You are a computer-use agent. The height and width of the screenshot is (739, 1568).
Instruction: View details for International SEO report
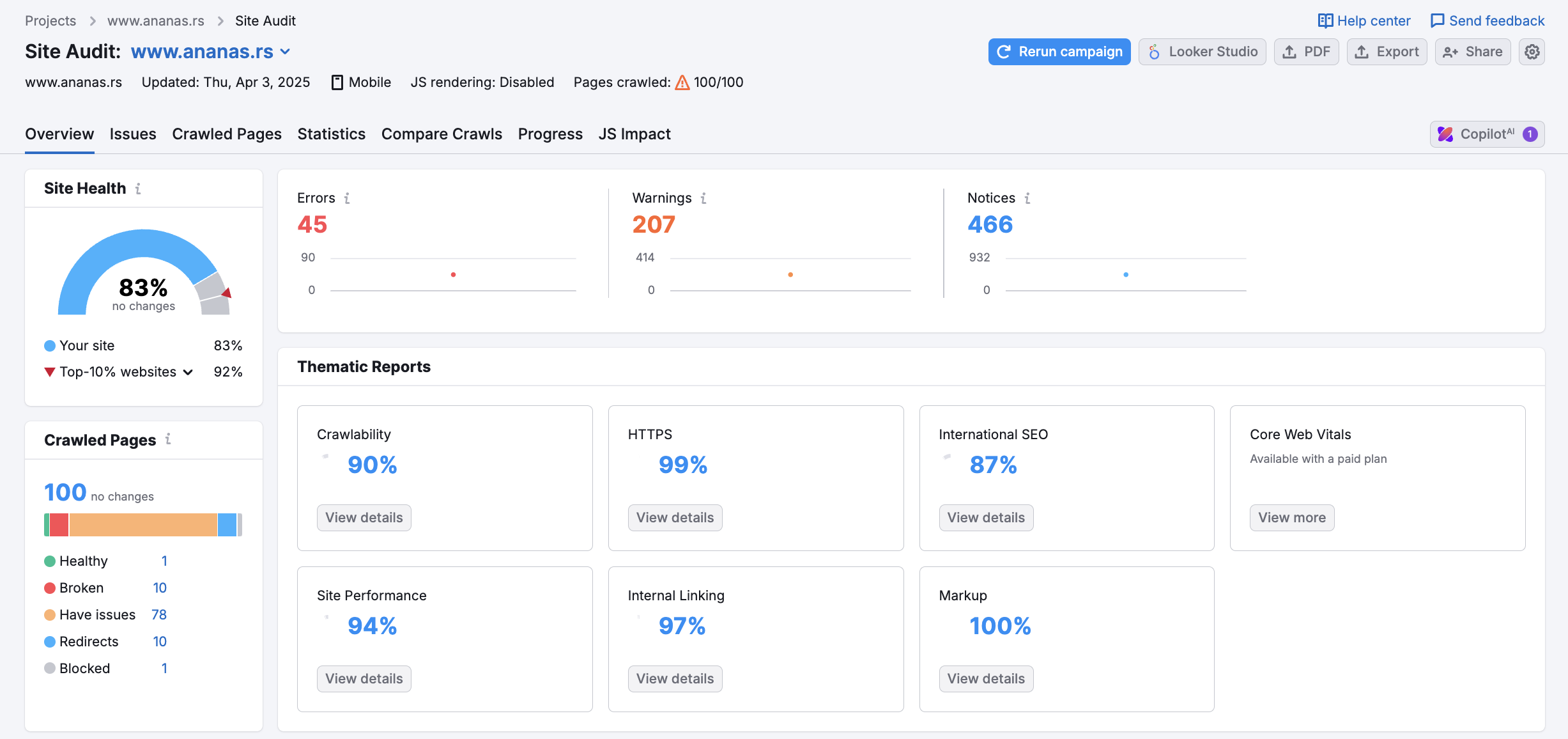click(986, 518)
